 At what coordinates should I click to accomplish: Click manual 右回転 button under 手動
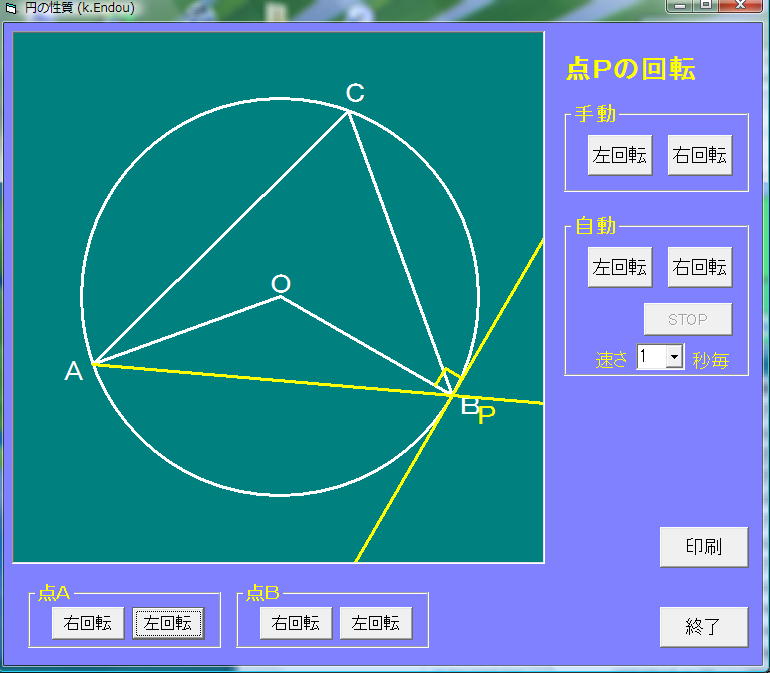(x=700, y=155)
